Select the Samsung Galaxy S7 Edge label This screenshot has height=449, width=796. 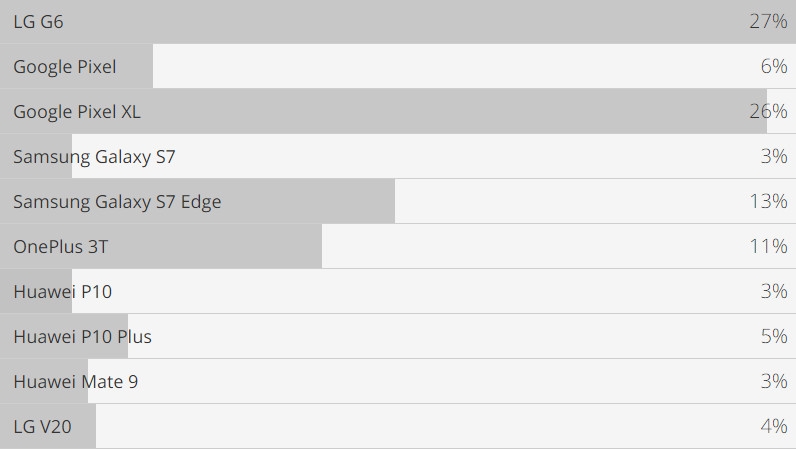tap(117, 202)
